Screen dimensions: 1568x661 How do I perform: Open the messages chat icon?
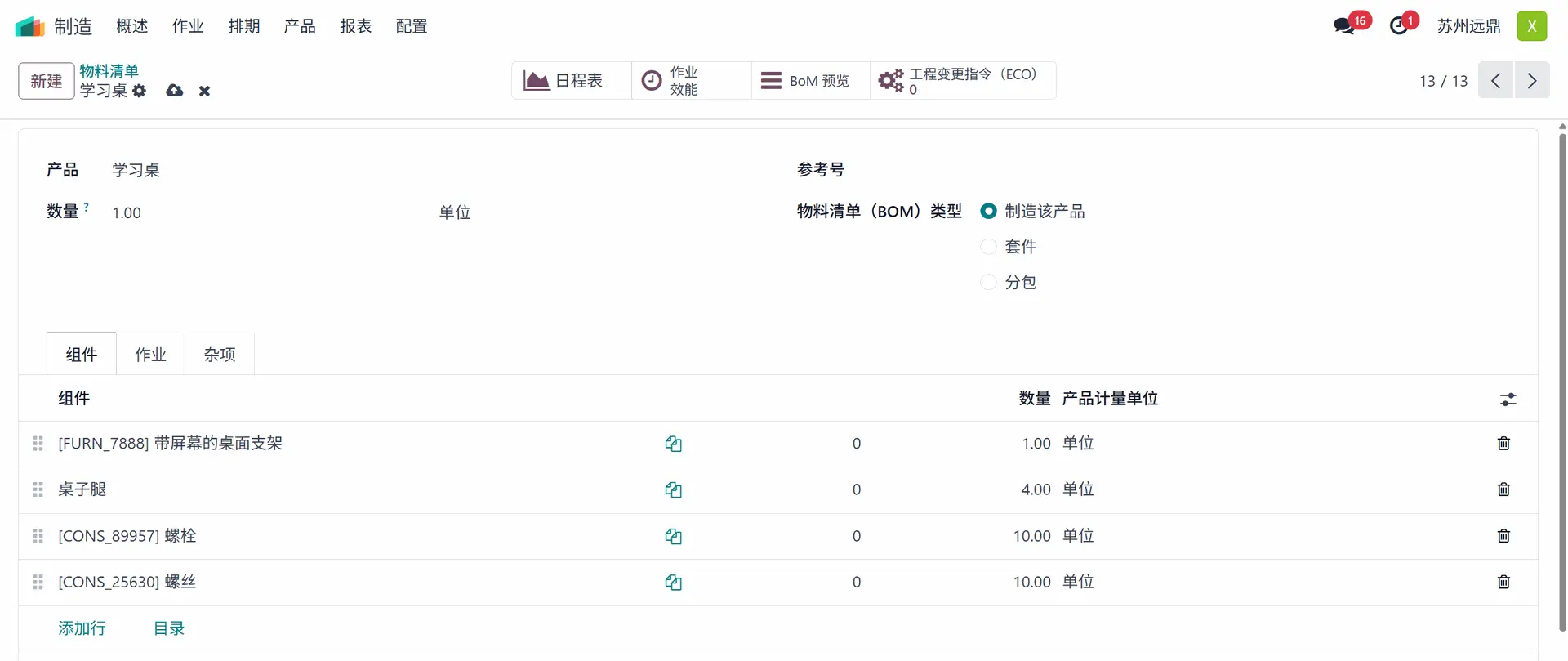click(1344, 26)
